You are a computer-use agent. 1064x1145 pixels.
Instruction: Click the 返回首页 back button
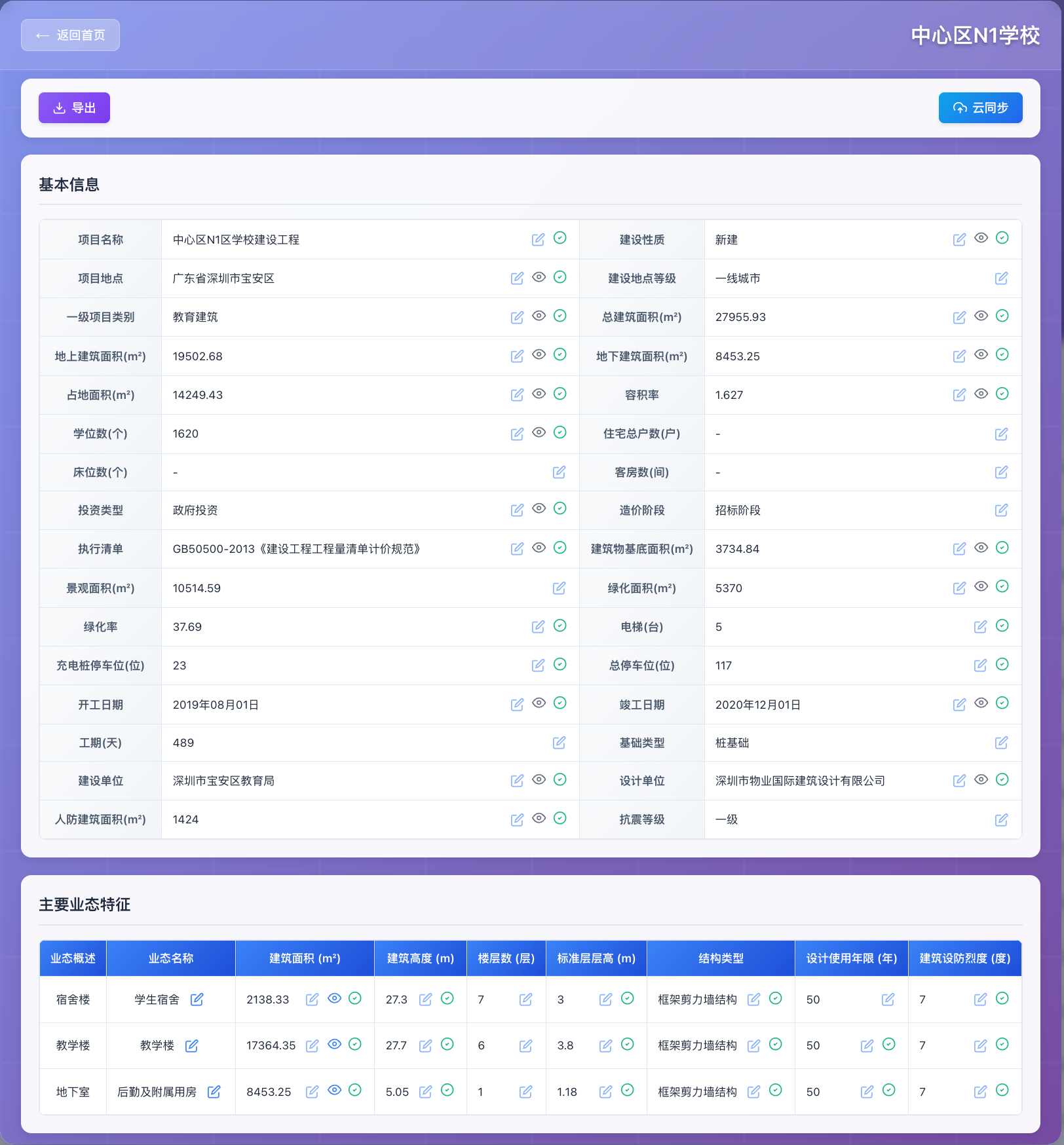[70, 35]
